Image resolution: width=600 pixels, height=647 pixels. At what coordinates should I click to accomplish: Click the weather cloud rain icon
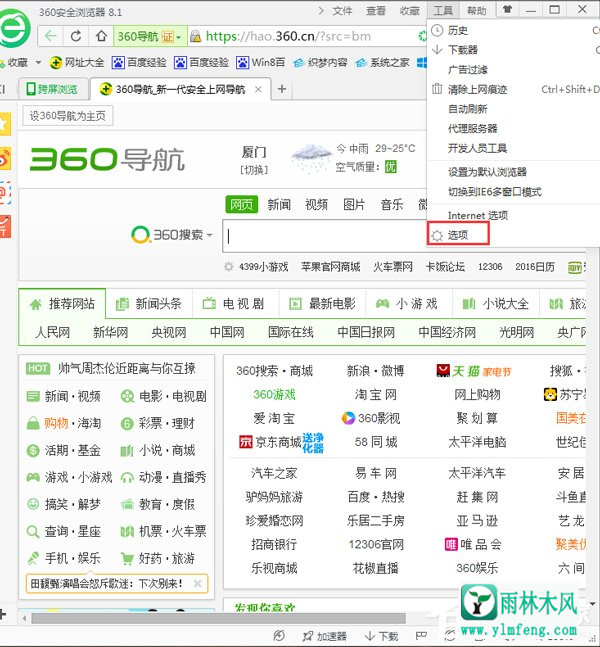[311, 158]
